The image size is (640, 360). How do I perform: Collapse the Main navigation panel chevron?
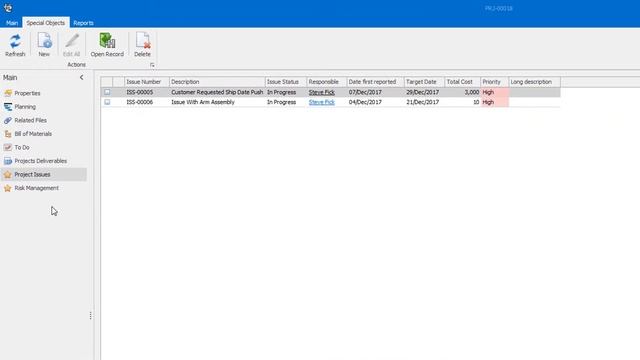click(82, 77)
